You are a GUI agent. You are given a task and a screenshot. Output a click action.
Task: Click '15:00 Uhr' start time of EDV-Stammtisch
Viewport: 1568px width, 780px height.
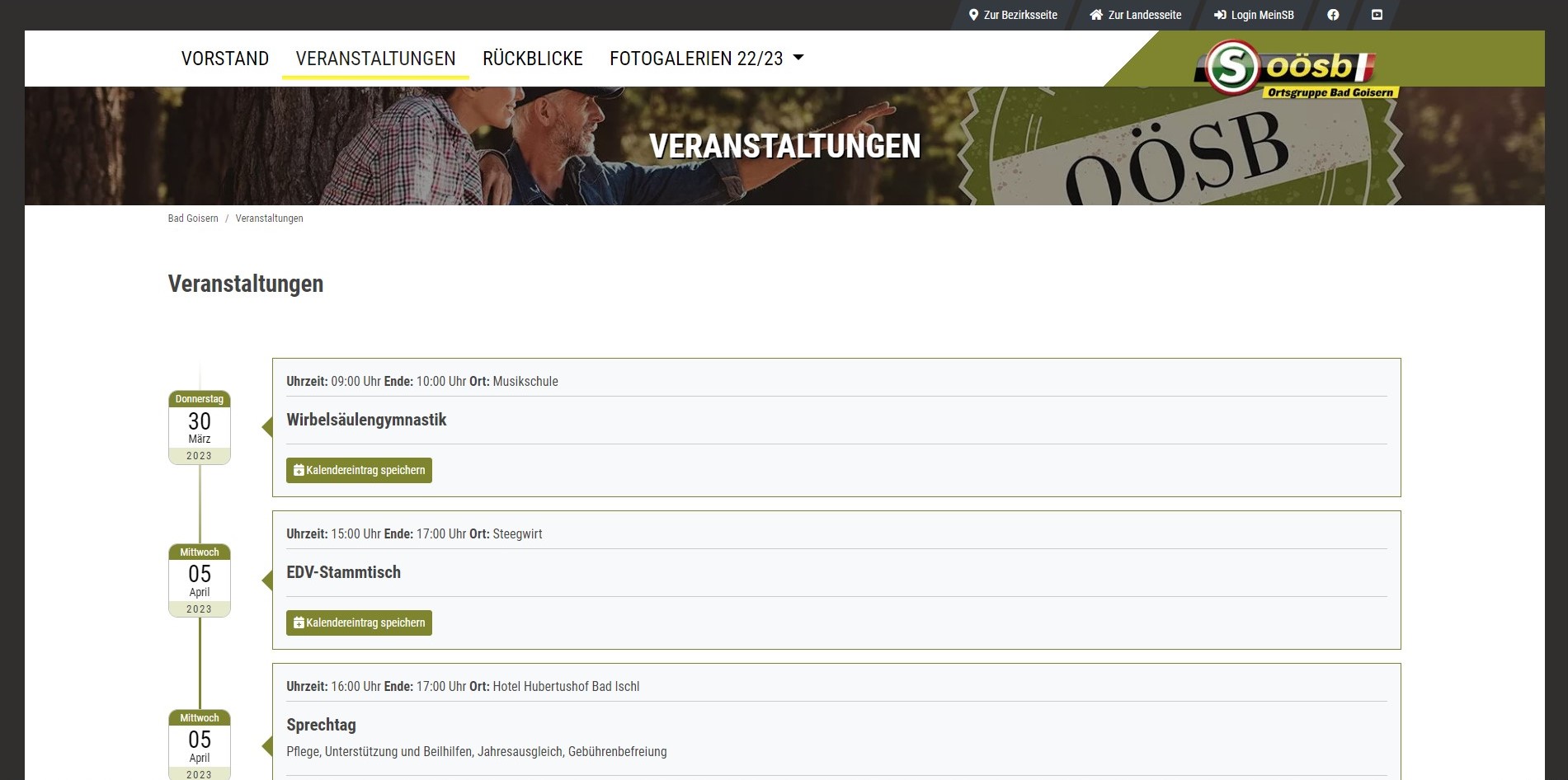coord(356,533)
